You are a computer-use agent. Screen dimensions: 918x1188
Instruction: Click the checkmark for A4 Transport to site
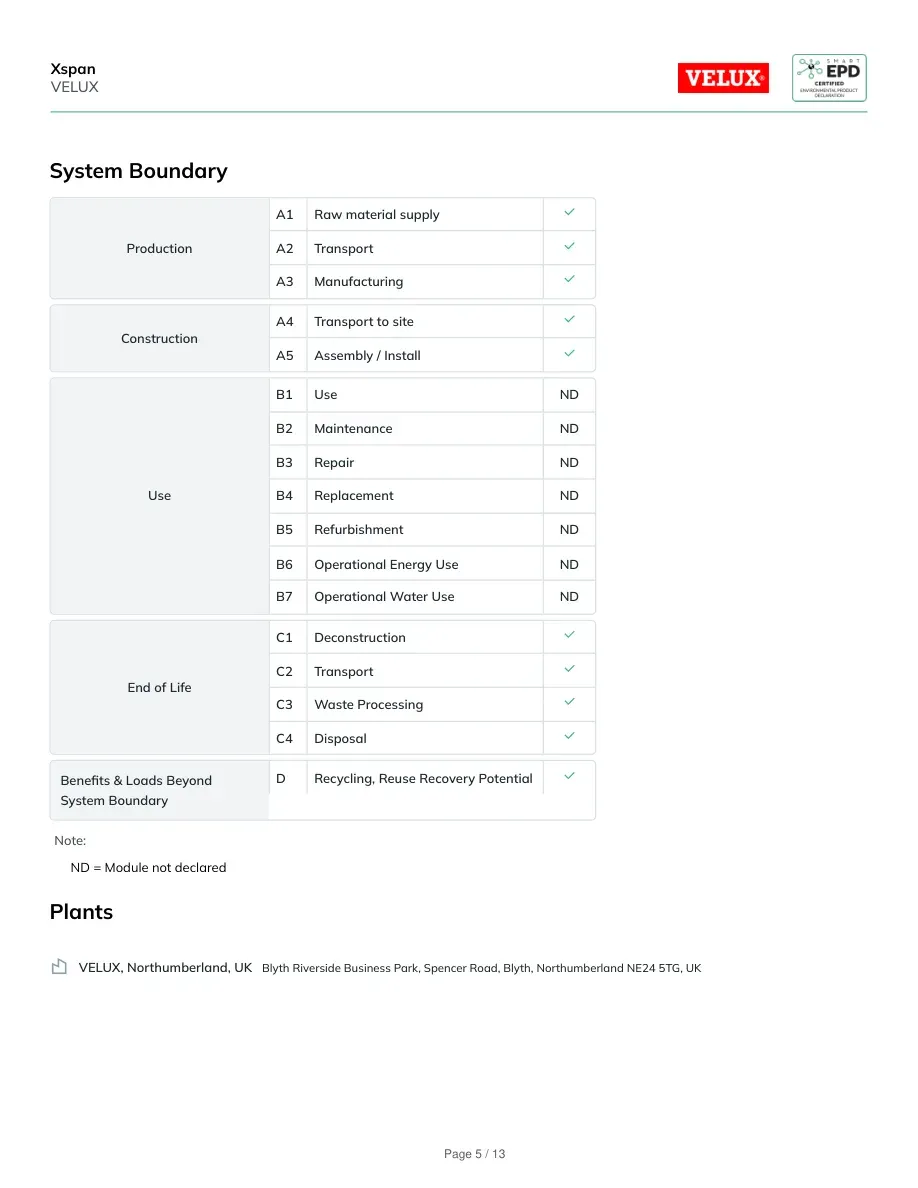[x=570, y=319]
